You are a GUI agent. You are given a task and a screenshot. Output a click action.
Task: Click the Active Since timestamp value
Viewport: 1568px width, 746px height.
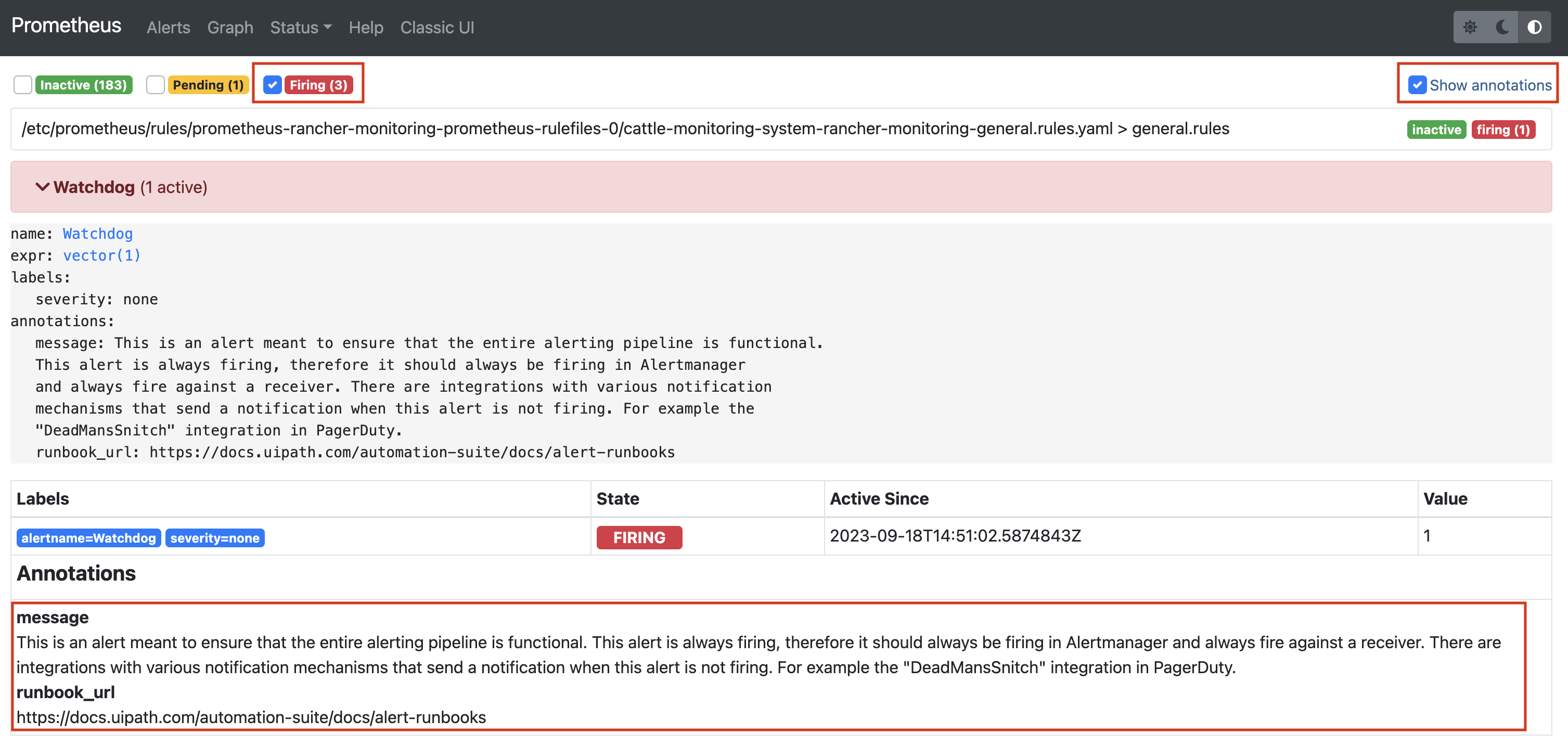pos(956,536)
